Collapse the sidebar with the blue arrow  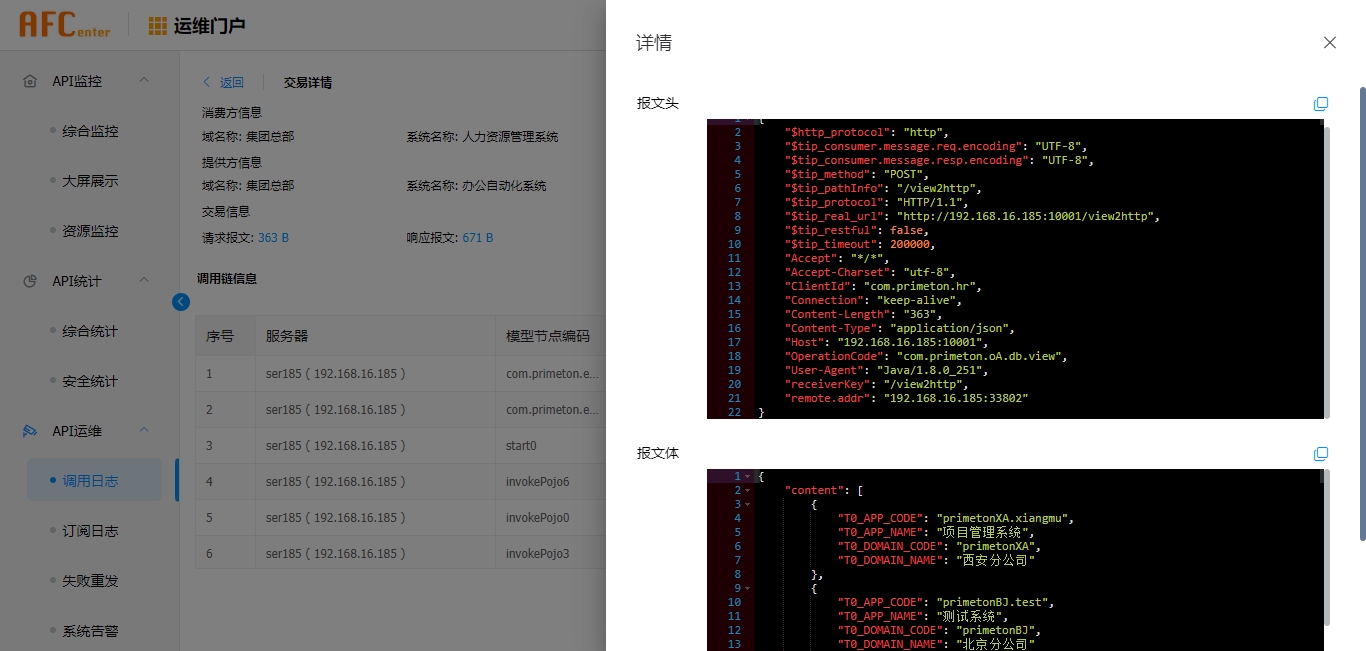(x=181, y=302)
